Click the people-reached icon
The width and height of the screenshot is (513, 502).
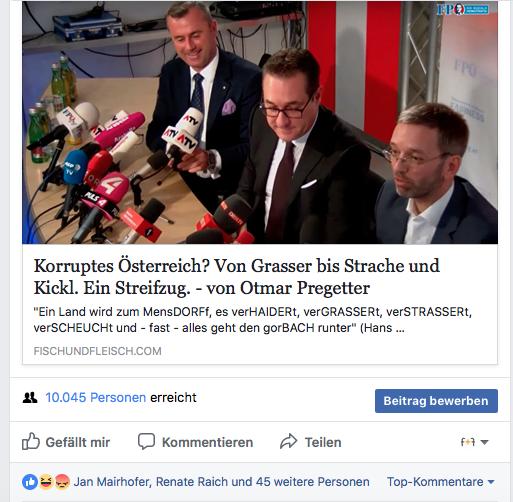pyautogui.click(x=30, y=397)
